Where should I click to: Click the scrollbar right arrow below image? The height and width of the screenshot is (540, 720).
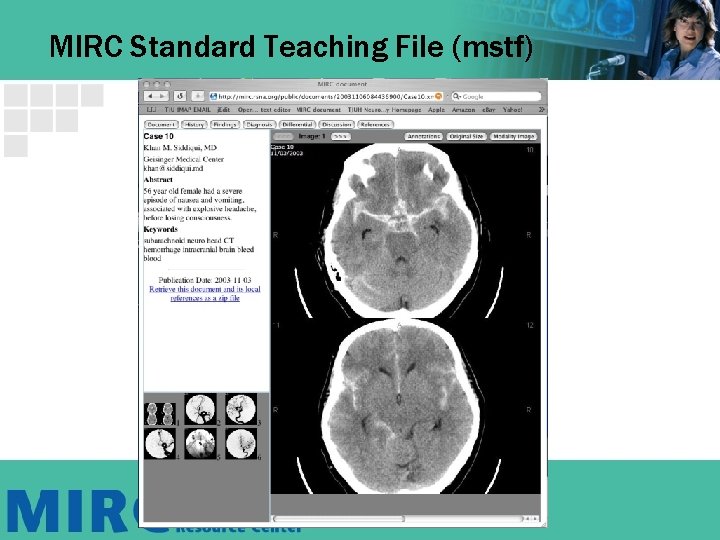[x=535, y=518]
